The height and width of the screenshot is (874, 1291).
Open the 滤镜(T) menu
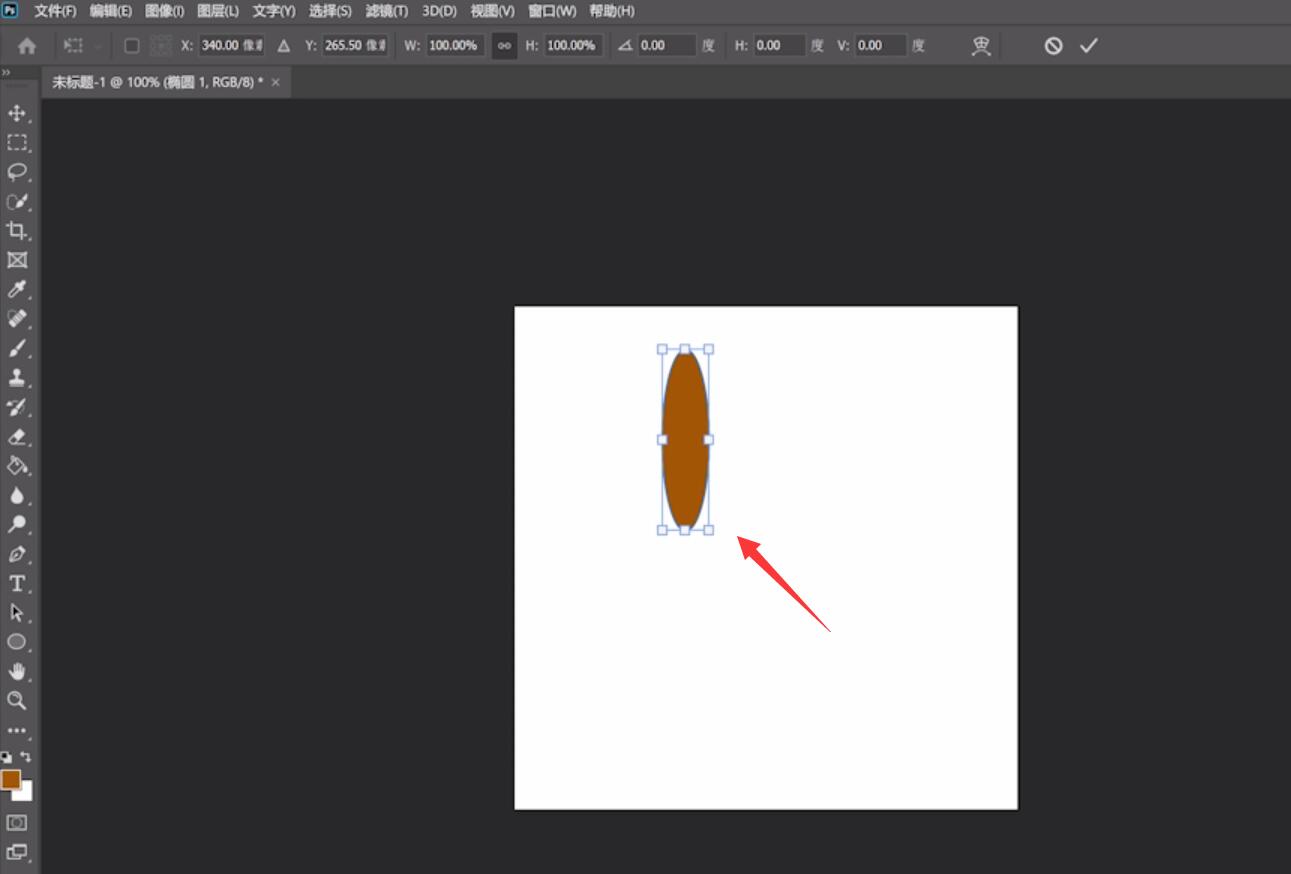coord(387,11)
